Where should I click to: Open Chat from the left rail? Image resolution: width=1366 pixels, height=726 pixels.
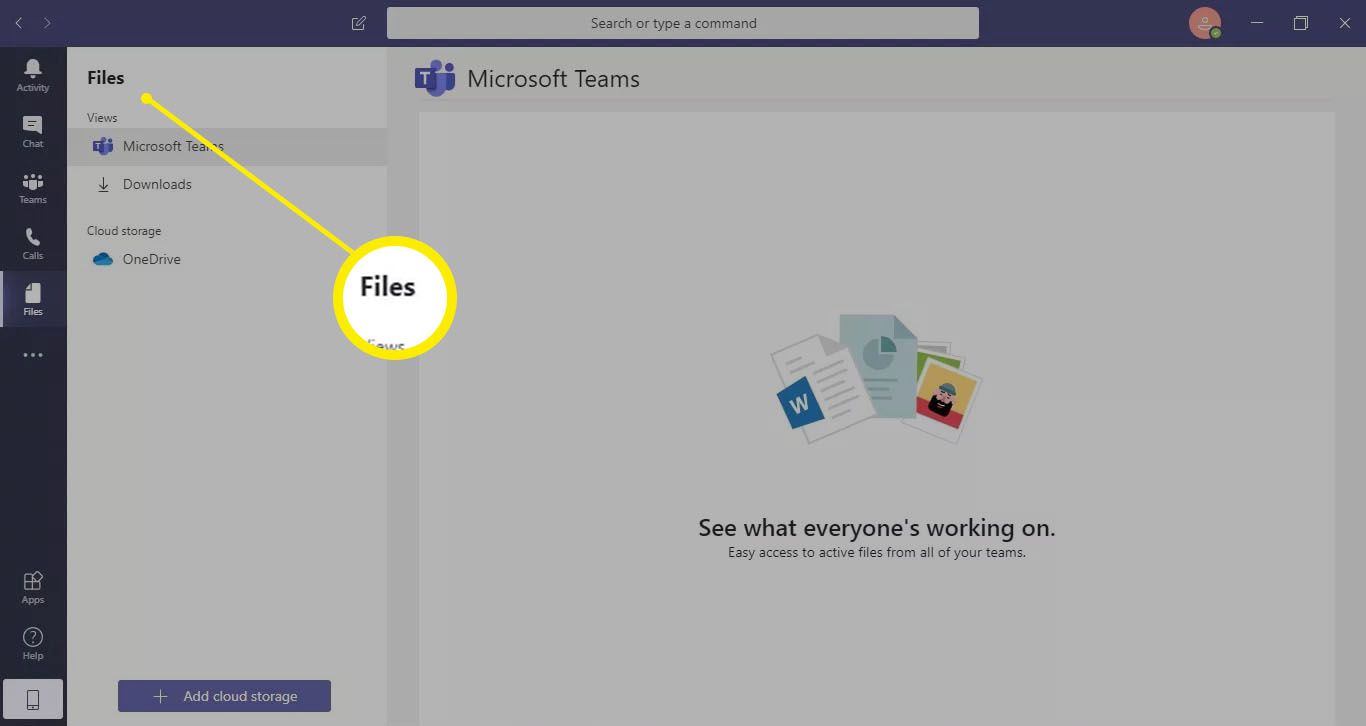(33, 131)
